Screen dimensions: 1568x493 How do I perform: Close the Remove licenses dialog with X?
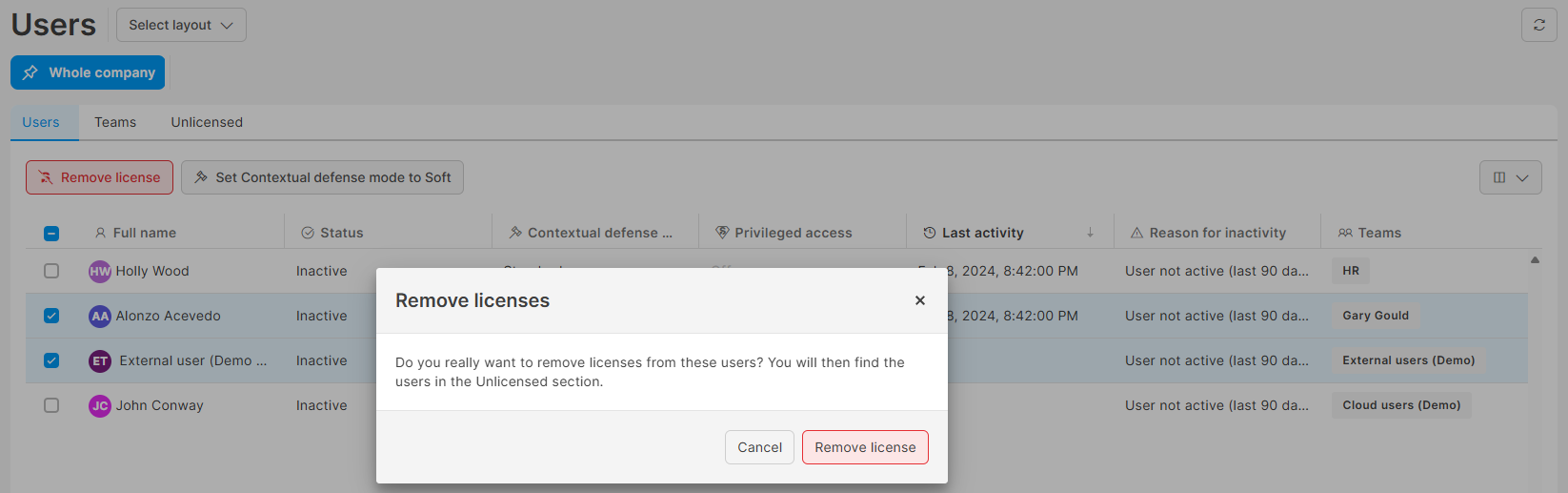pyautogui.click(x=920, y=300)
